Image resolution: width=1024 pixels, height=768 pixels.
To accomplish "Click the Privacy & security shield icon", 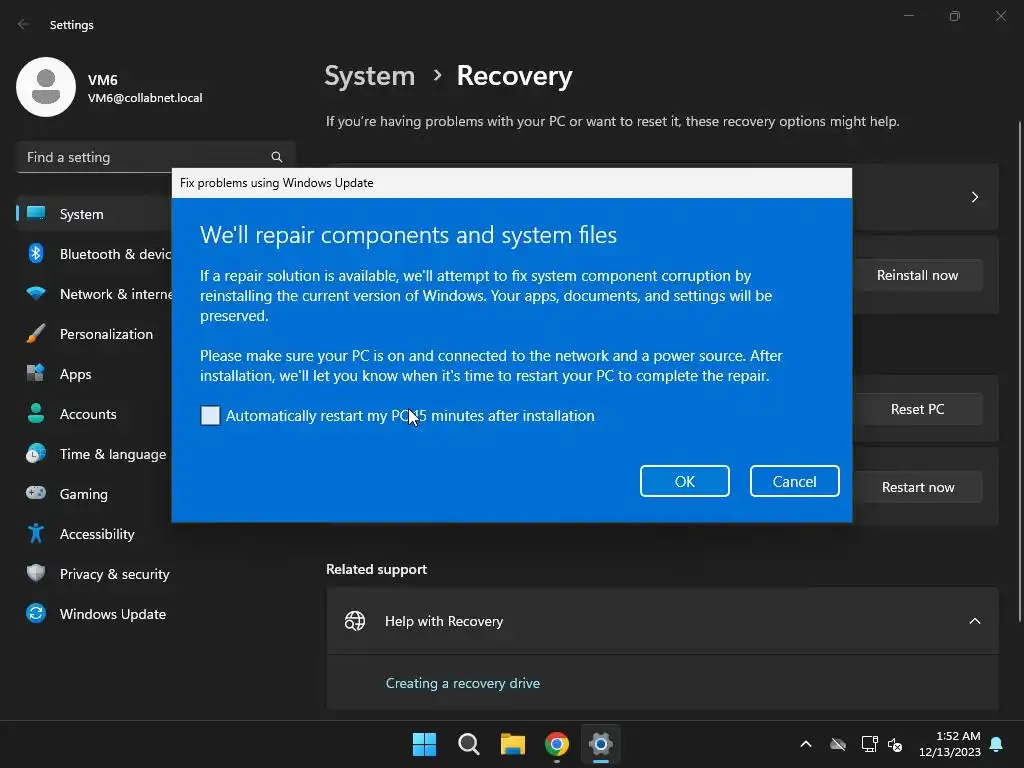I will 36,573.
